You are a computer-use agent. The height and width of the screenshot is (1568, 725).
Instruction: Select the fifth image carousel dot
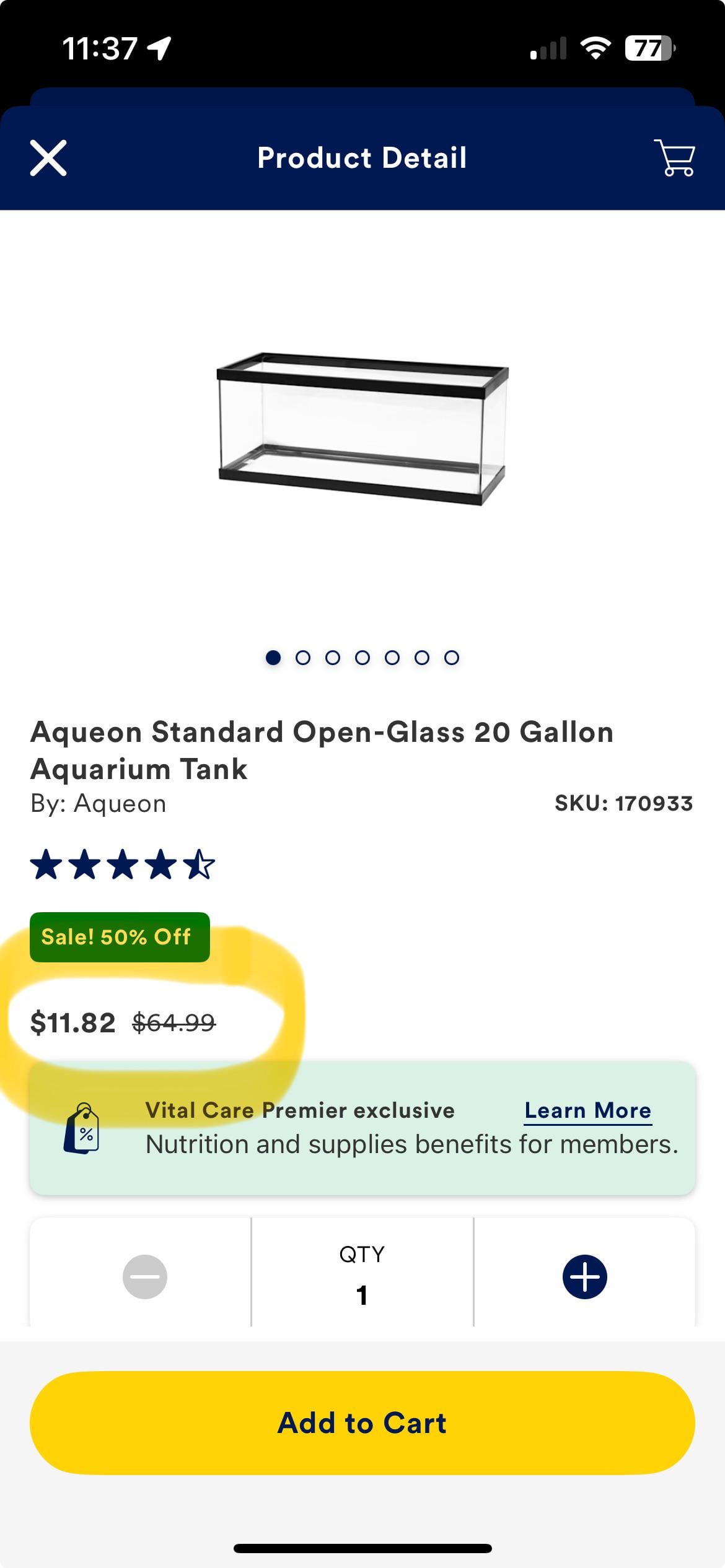coord(392,658)
